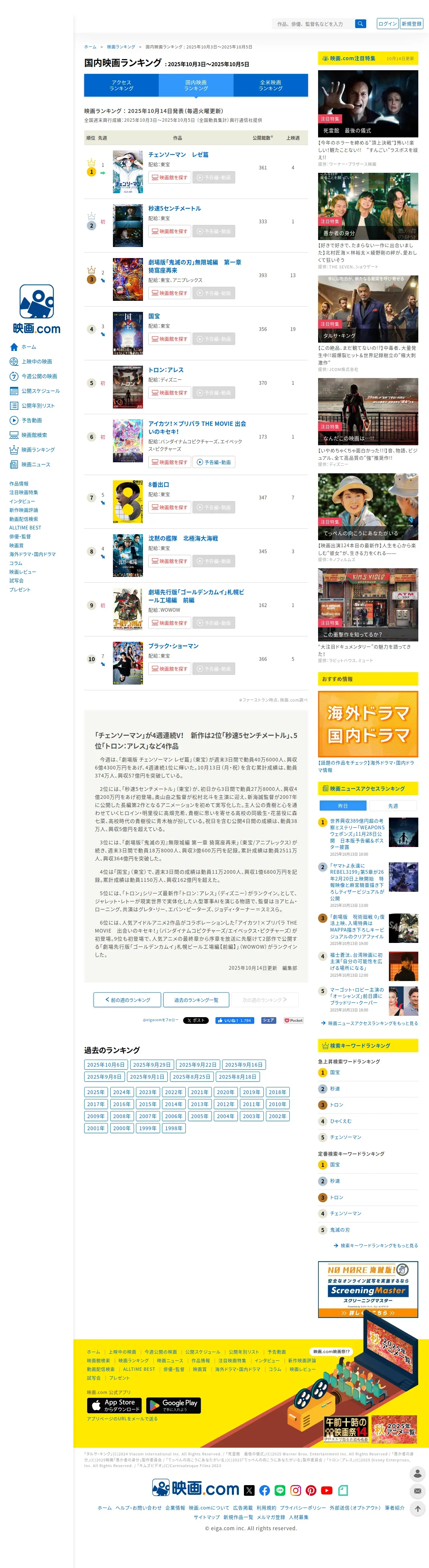429x1568 pixels.
Task: Click the App Store download badge
Action: pos(114,1405)
